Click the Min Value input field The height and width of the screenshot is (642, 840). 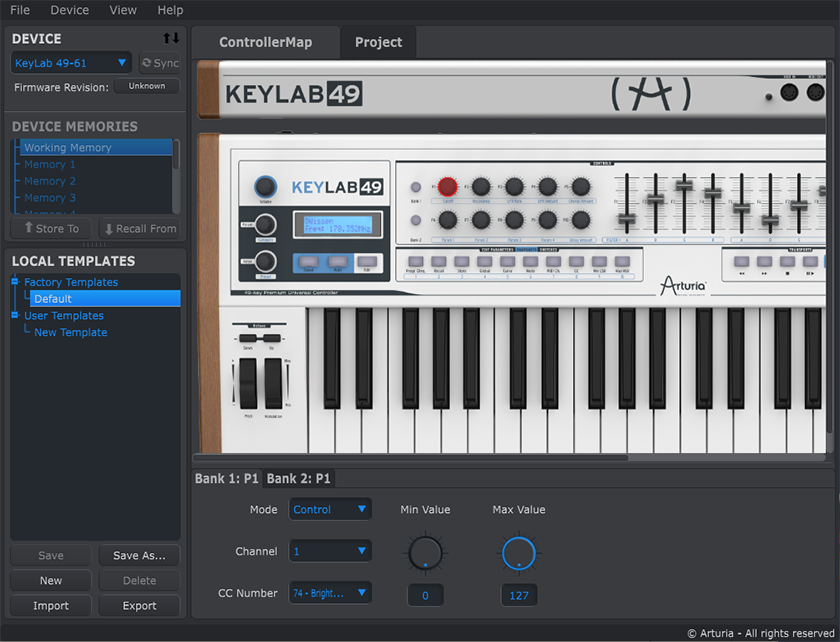(425, 594)
